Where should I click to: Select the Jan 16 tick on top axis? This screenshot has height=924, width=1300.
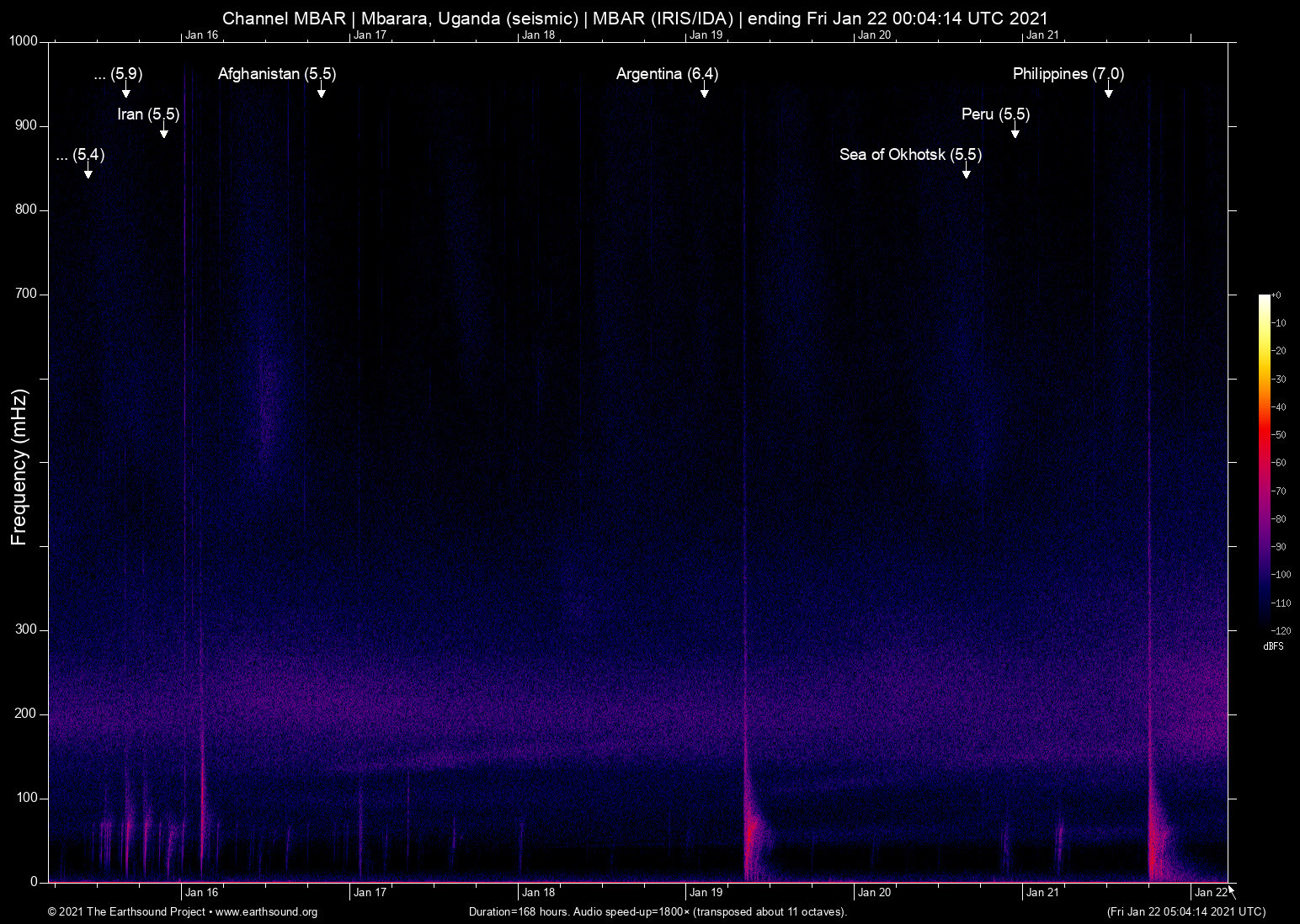click(200, 35)
